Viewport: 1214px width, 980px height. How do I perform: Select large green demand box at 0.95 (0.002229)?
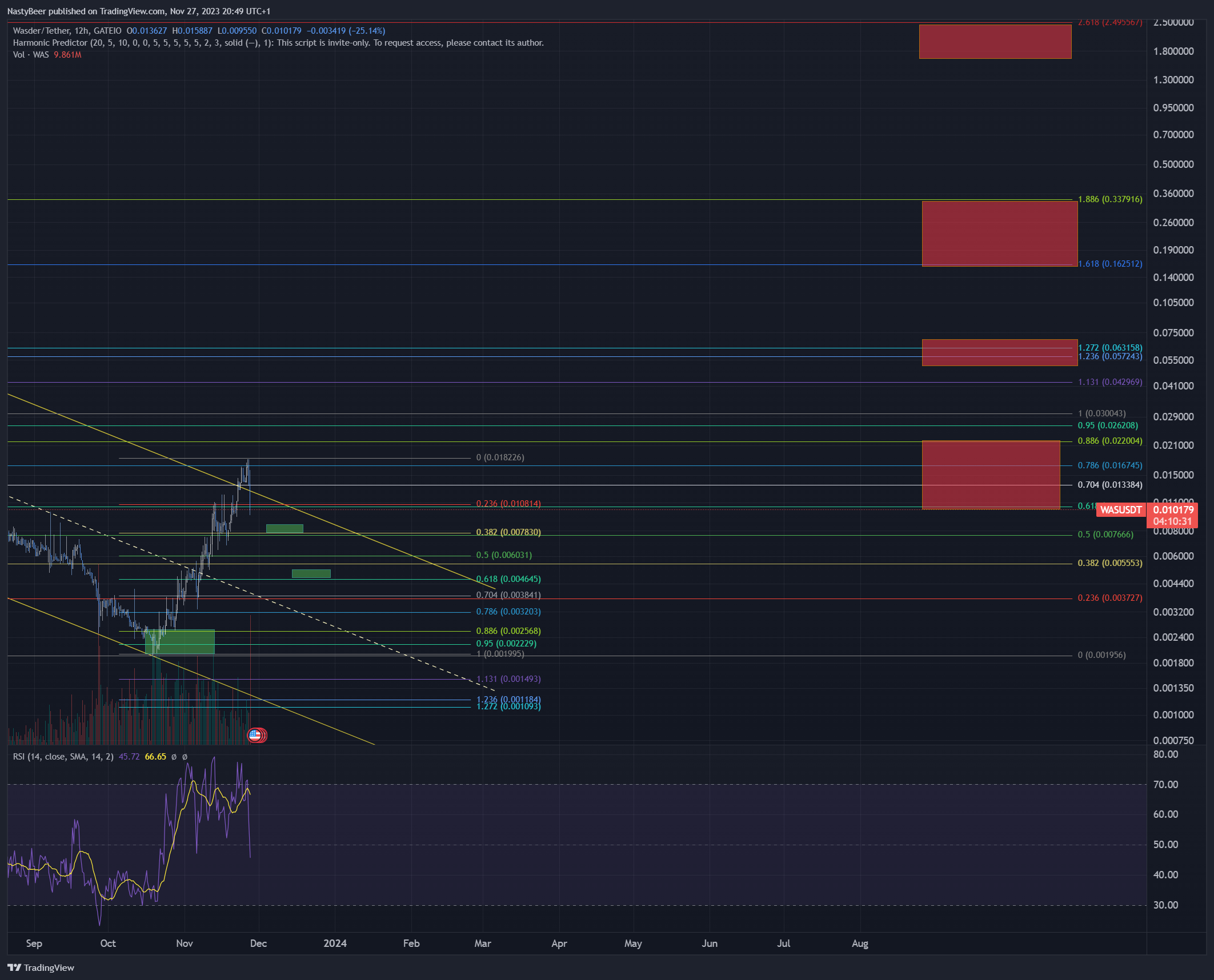180,641
